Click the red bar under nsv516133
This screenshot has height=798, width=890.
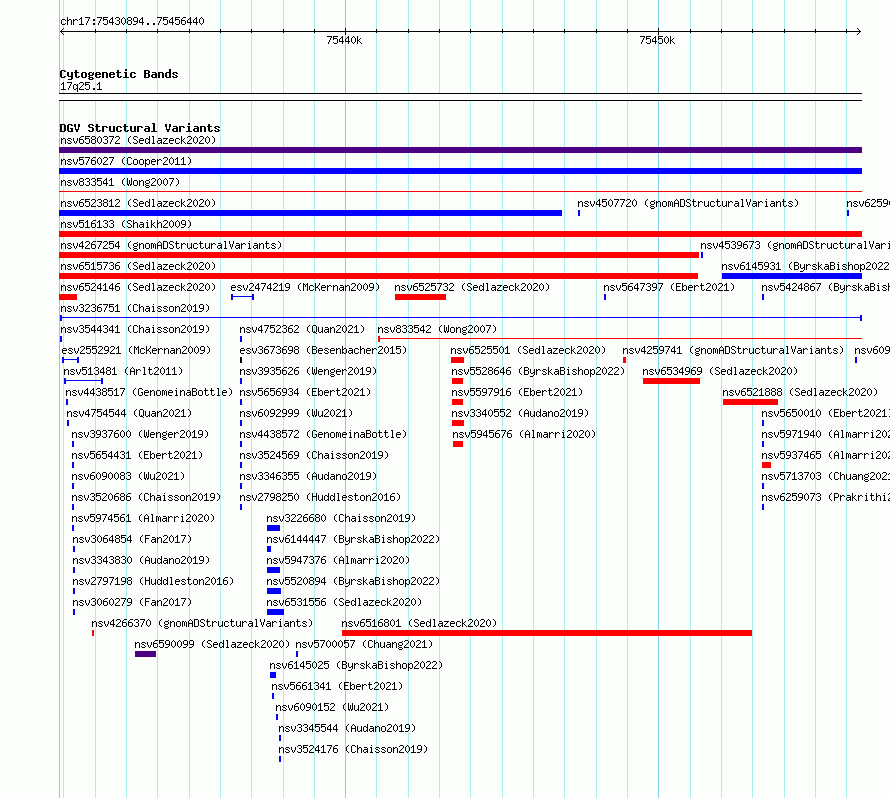click(460, 234)
